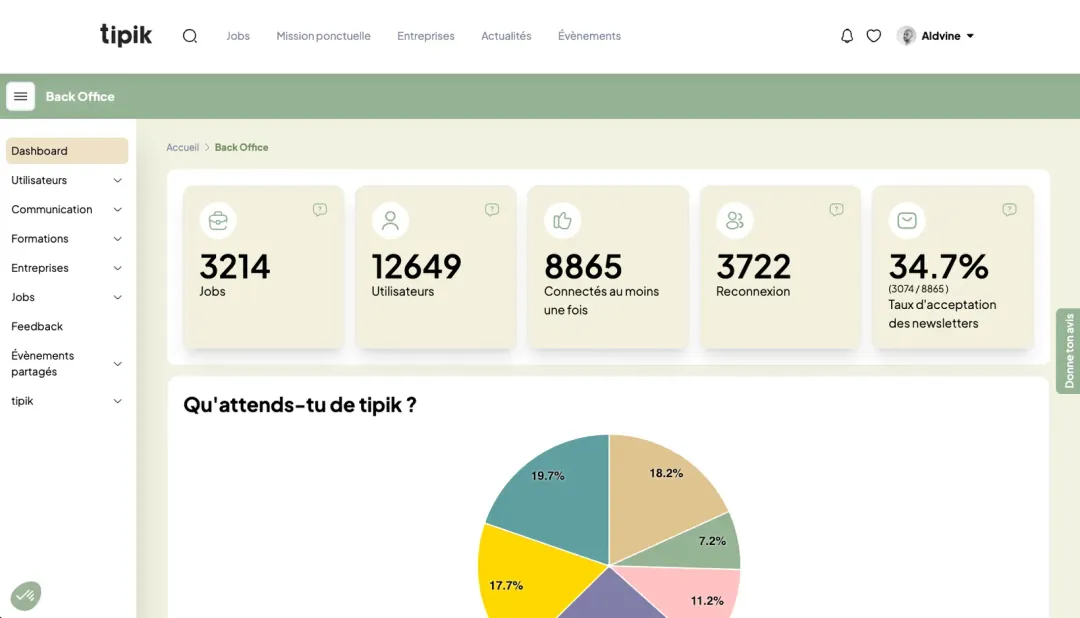Go to Jobs in top navigation

pyautogui.click(x=238, y=36)
